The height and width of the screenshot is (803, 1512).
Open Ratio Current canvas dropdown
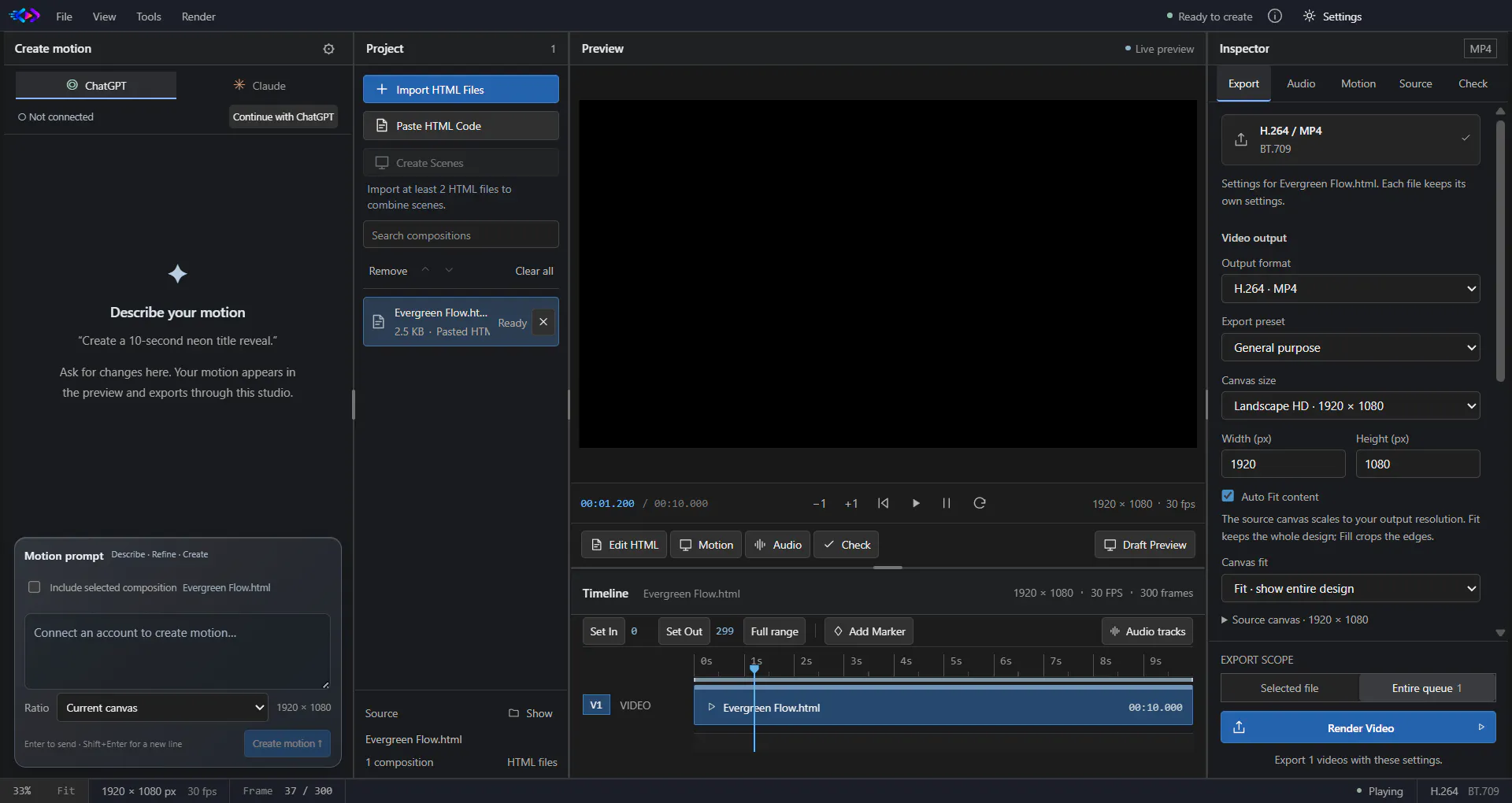(x=163, y=708)
